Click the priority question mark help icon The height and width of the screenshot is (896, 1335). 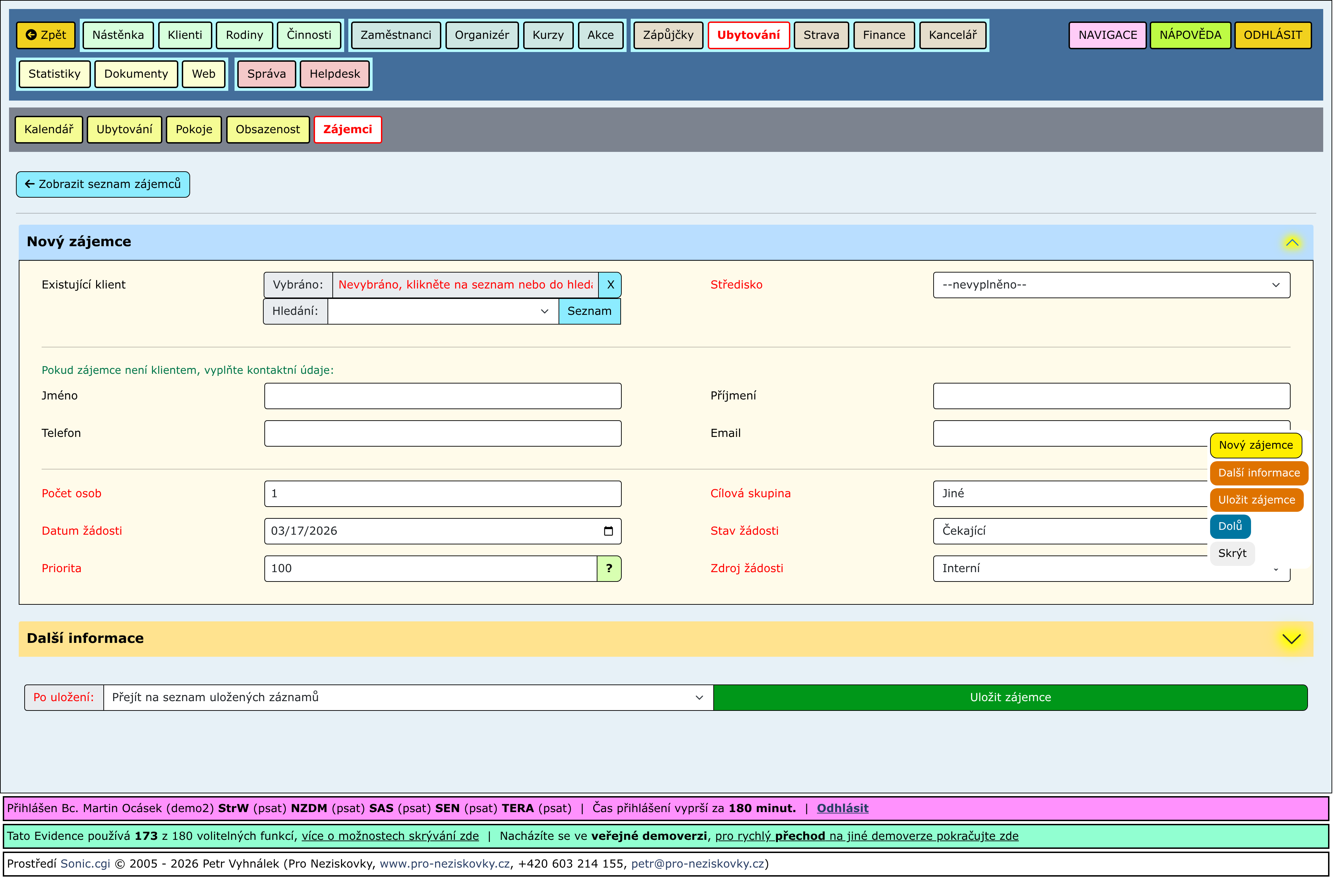tap(610, 569)
